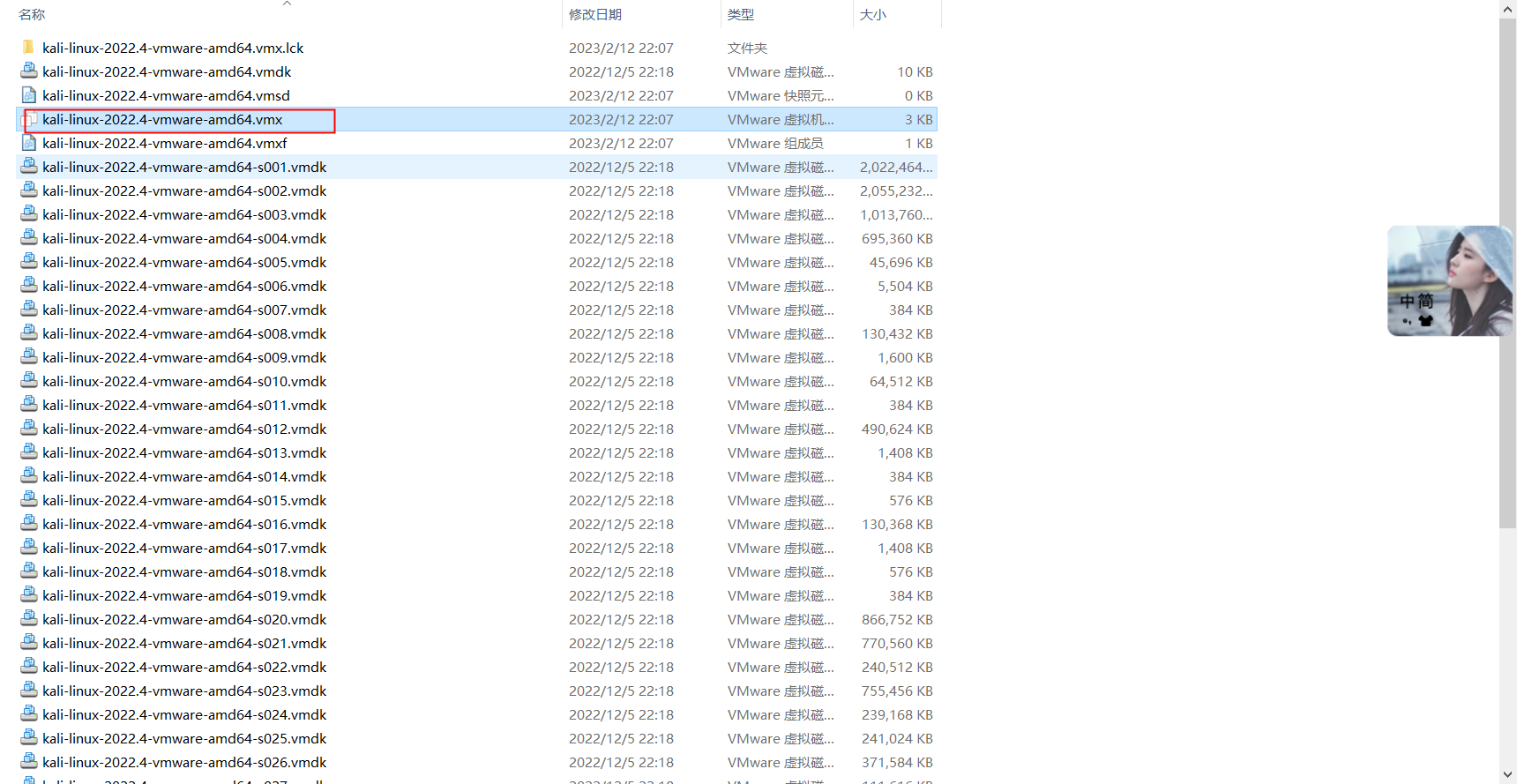The image size is (1517, 784).
Task: Select file kali-linux-2022.4-vmware-amd64-s024.vmdk
Action: [x=184, y=714]
